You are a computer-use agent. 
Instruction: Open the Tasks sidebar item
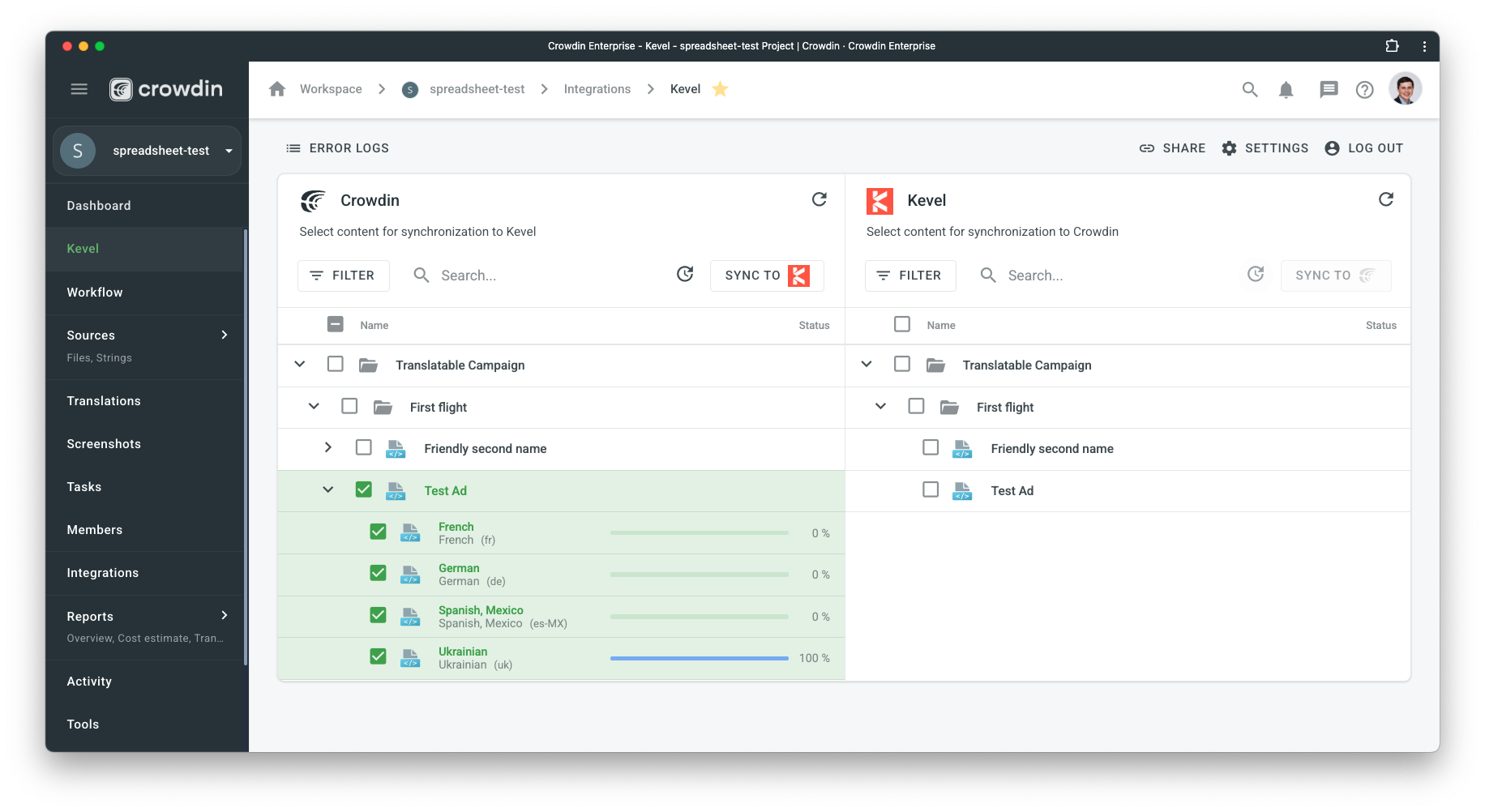(144, 487)
